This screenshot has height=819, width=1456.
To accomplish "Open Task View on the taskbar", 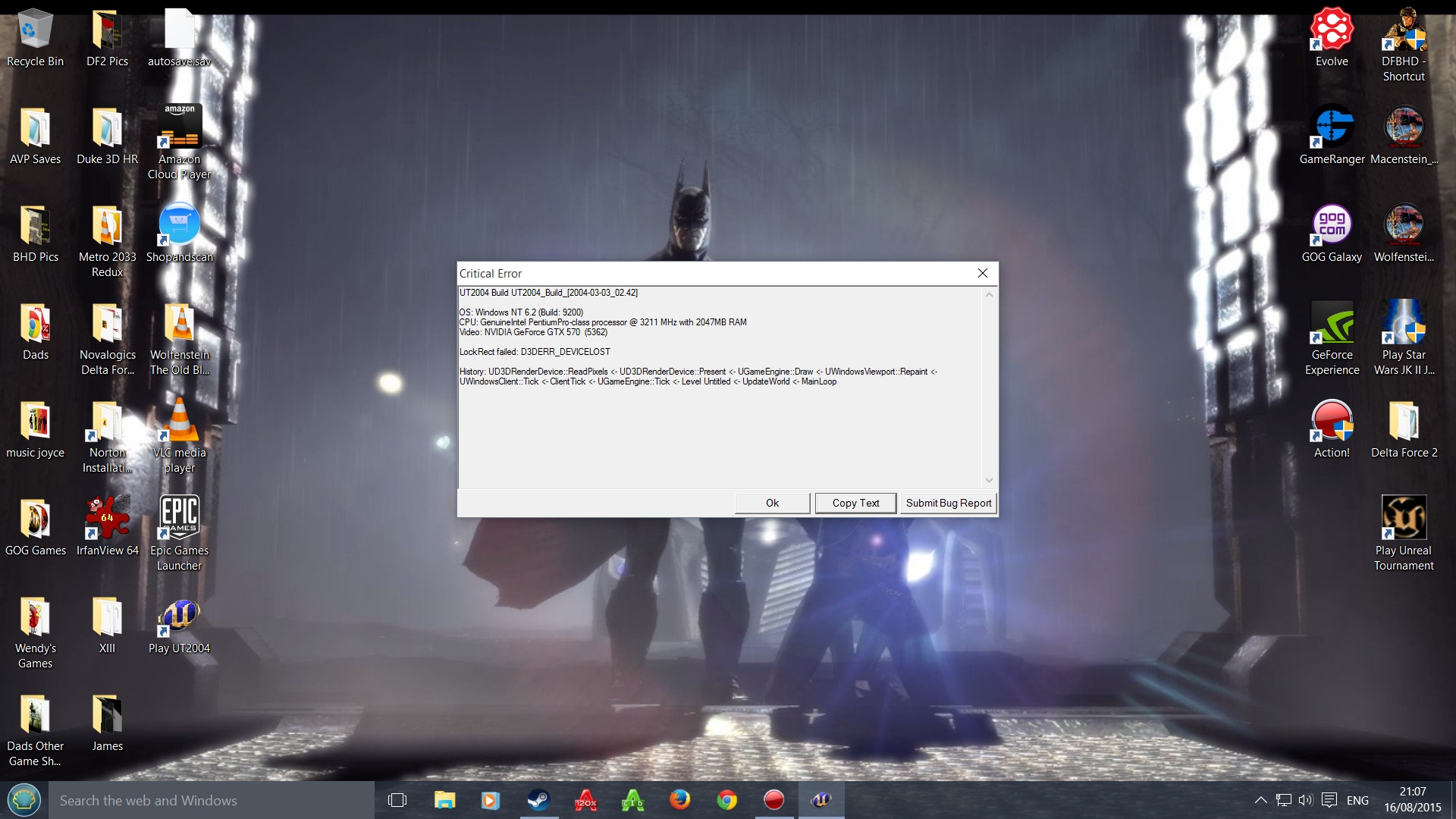I will (397, 800).
